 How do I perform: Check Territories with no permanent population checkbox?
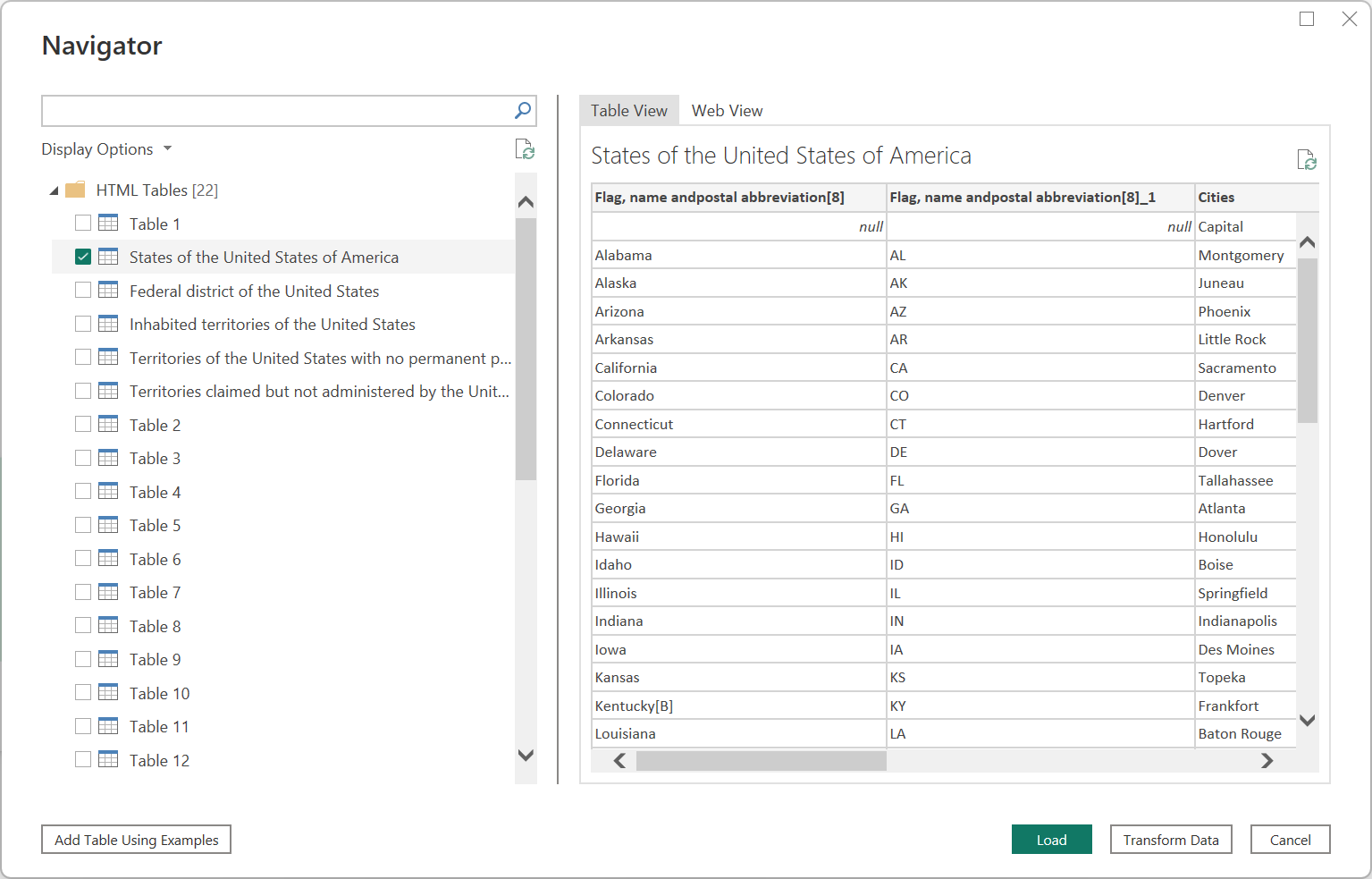click(83, 357)
